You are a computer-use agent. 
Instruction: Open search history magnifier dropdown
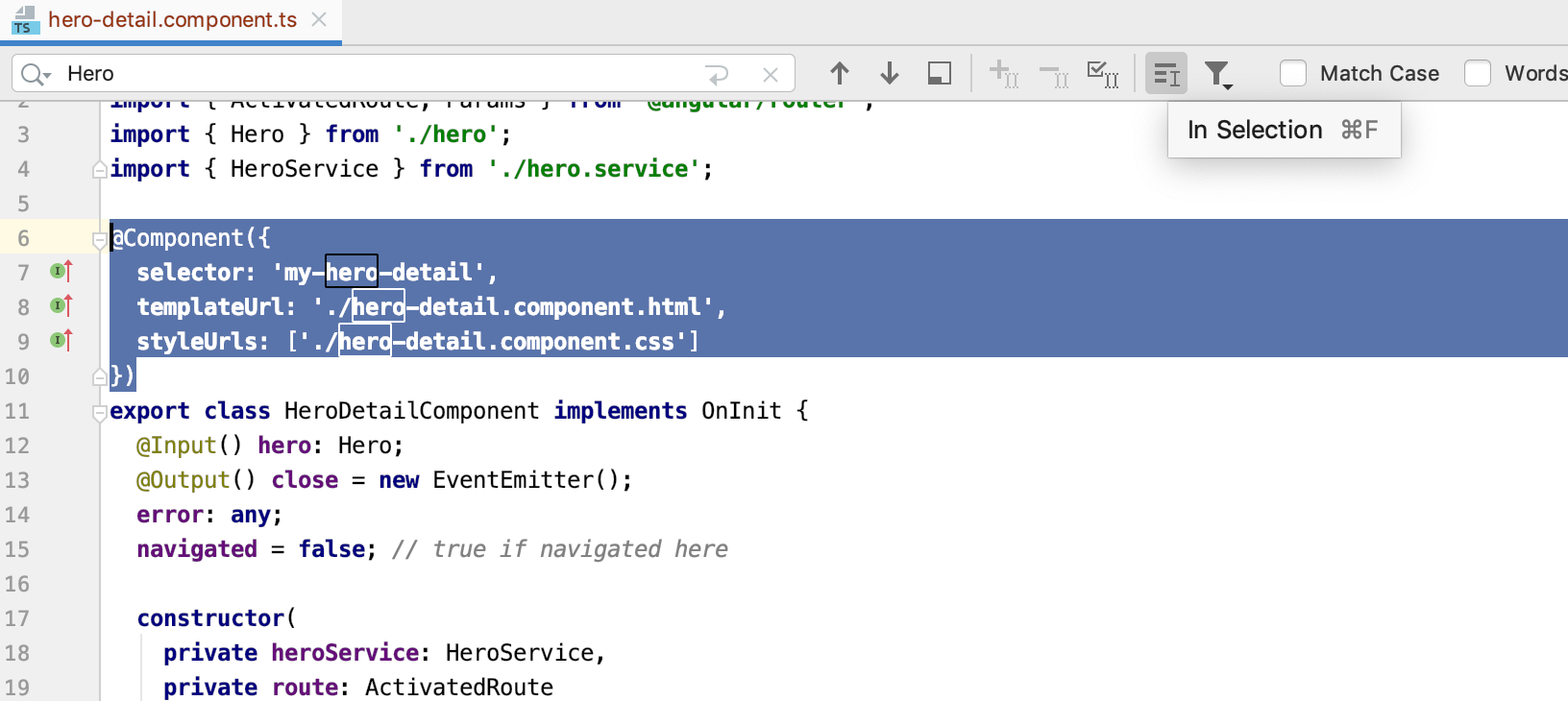click(x=37, y=75)
